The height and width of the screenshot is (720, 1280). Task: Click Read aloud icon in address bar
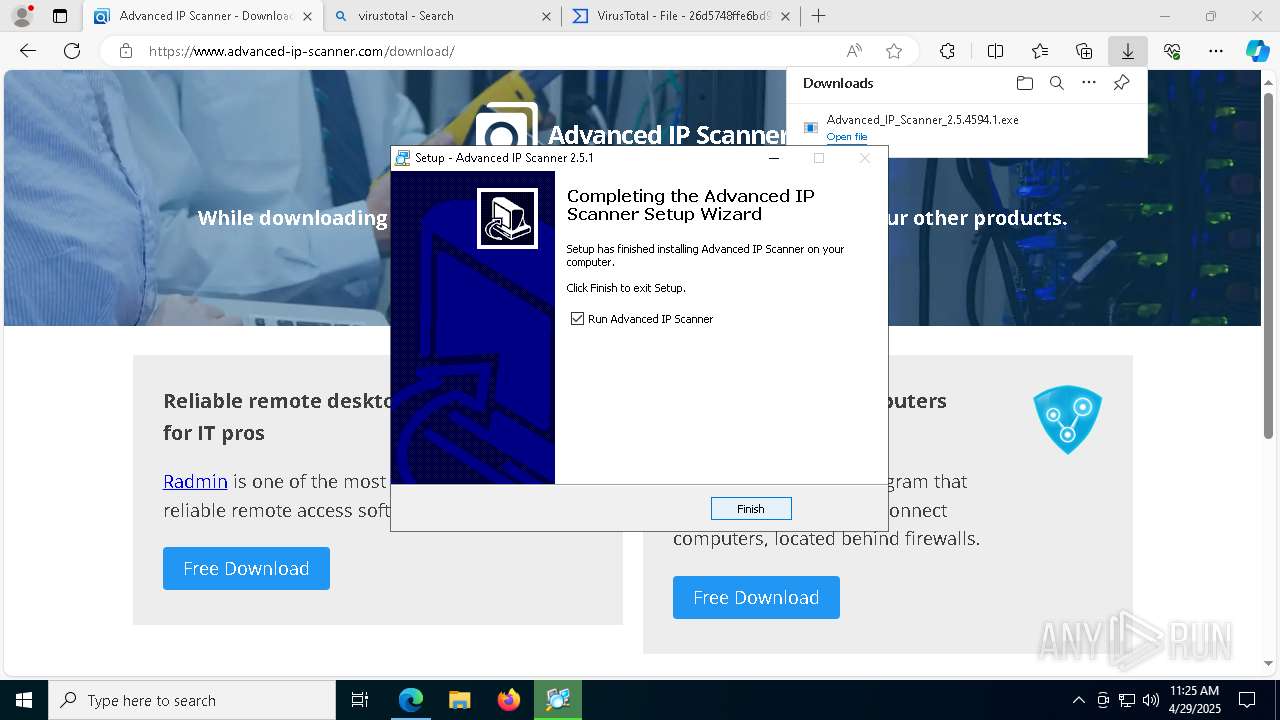tap(854, 51)
